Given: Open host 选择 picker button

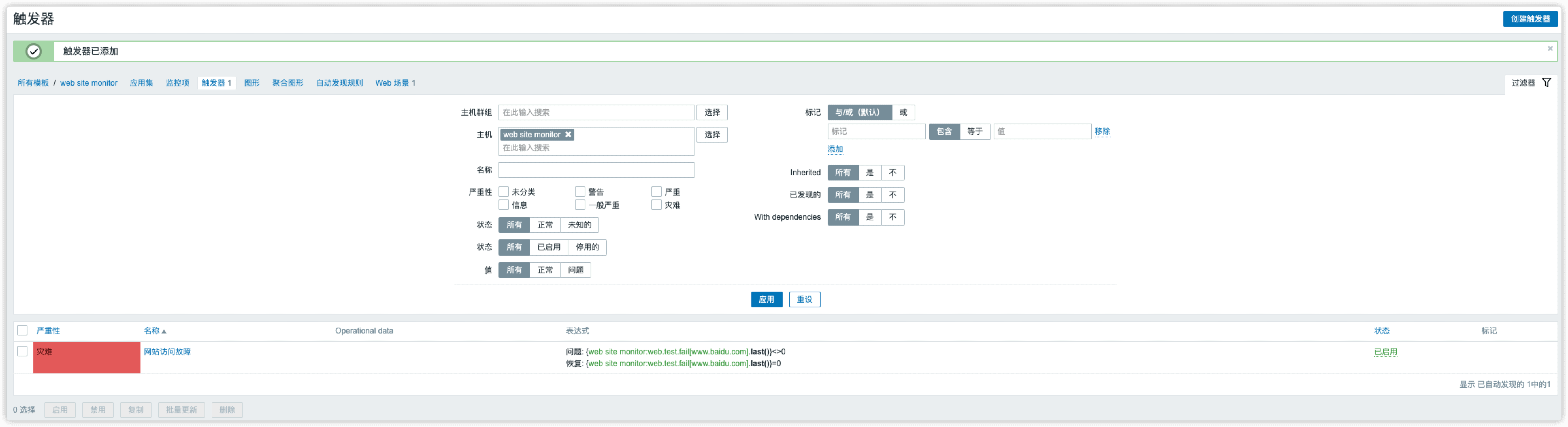Looking at the screenshot, I should (x=711, y=135).
